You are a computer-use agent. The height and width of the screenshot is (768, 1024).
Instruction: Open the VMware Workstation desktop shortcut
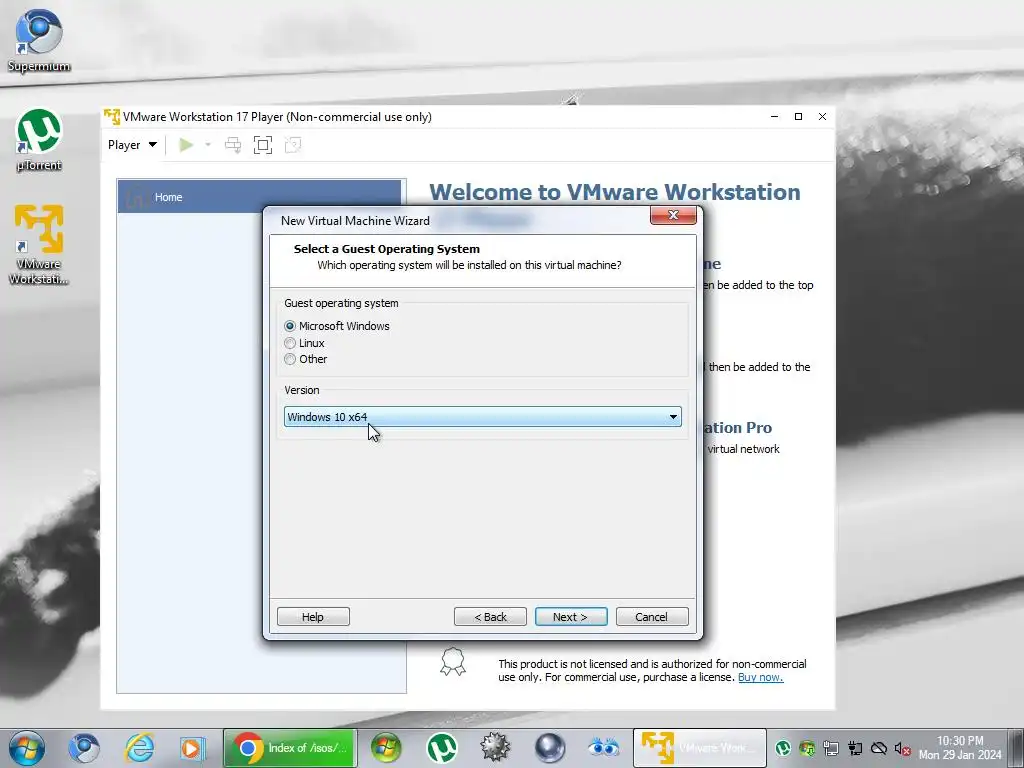[x=39, y=244]
